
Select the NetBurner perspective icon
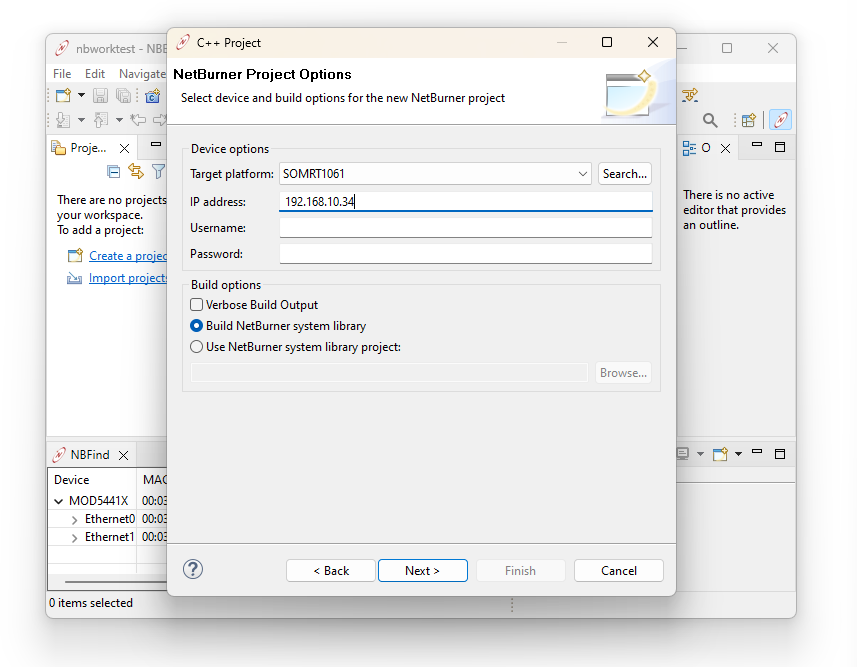[780, 121]
